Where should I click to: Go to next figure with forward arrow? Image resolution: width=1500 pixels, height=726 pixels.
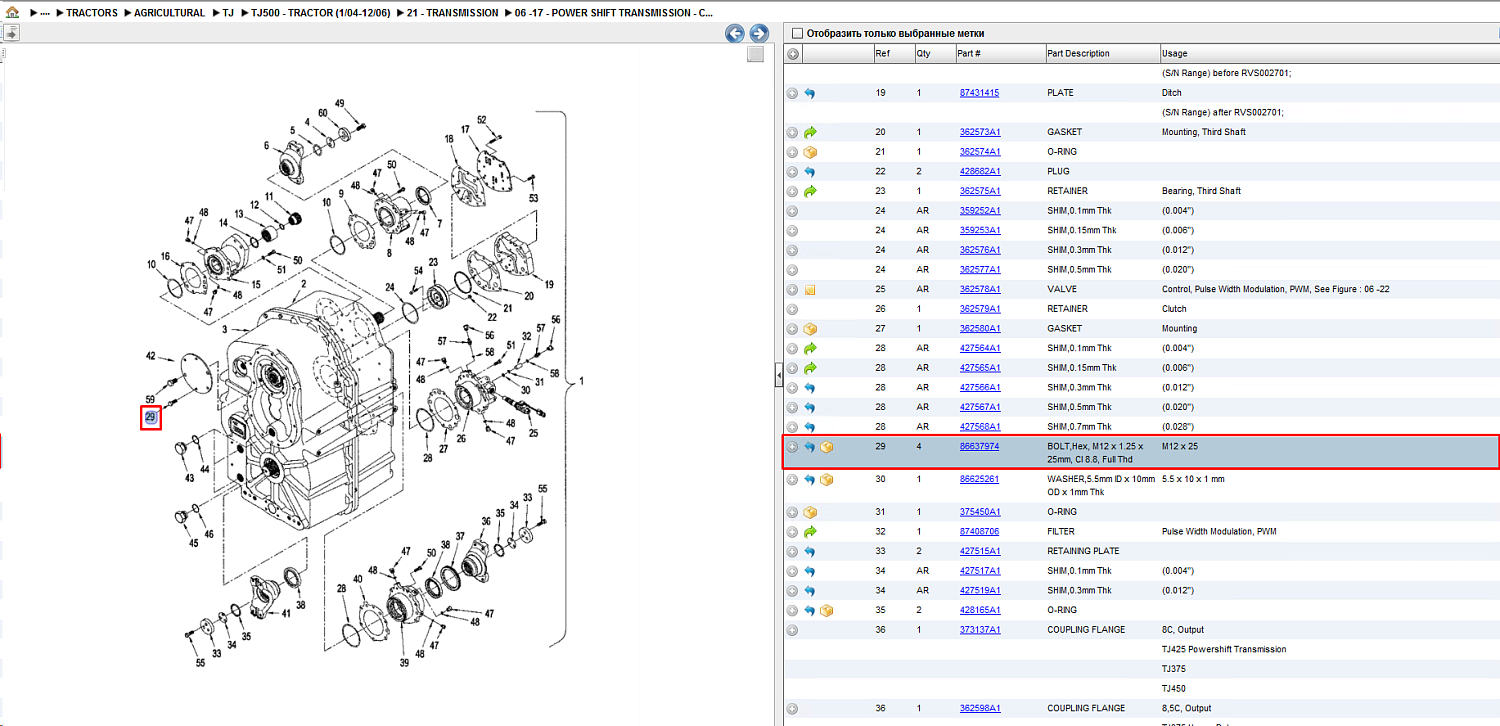point(759,34)
